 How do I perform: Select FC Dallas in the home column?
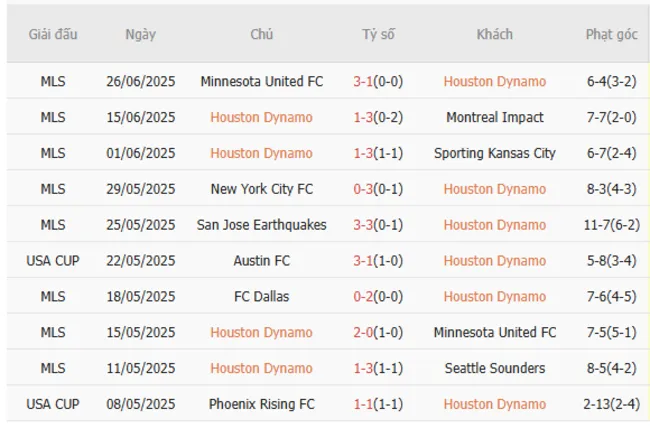coord(262,297)
